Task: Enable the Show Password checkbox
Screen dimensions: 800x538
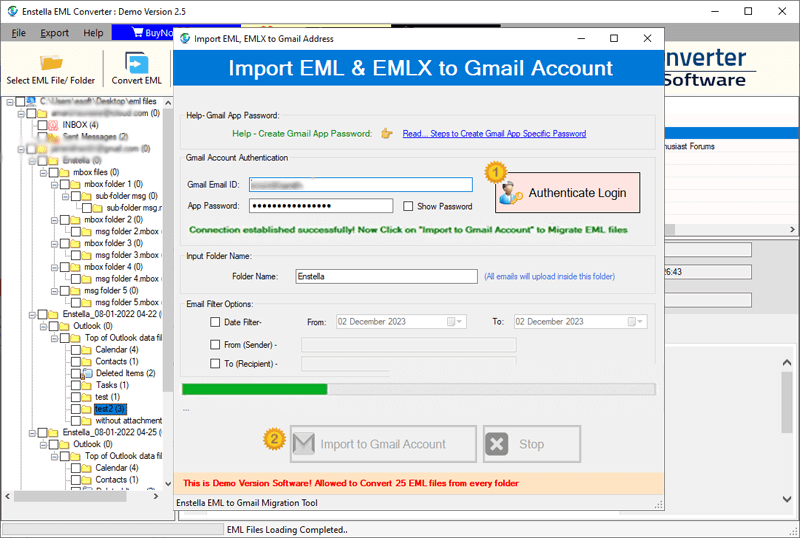Action: pyautogui.click(x=408, y=206)
